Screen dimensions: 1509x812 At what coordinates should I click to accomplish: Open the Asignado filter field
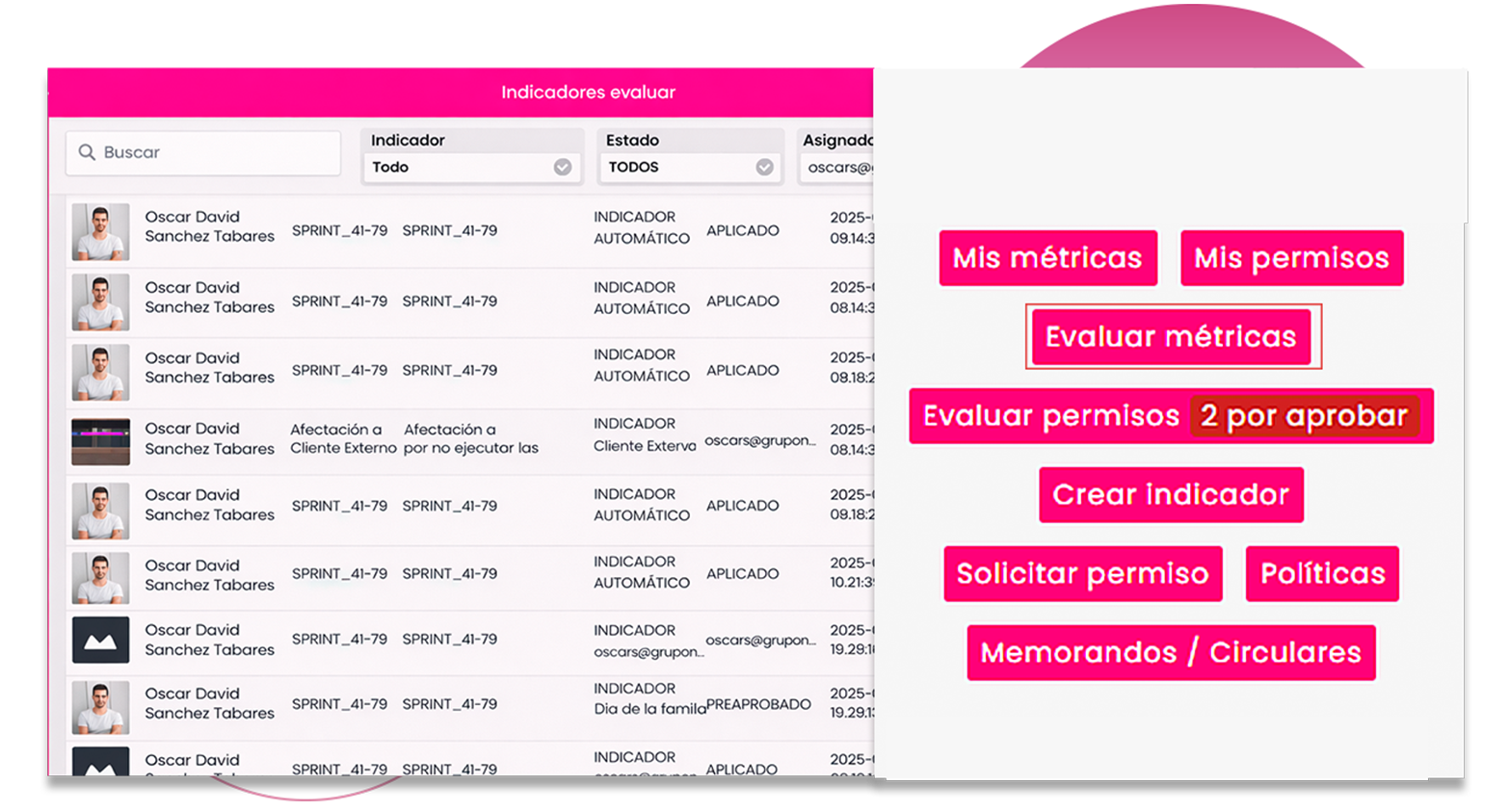pos(838,168)
